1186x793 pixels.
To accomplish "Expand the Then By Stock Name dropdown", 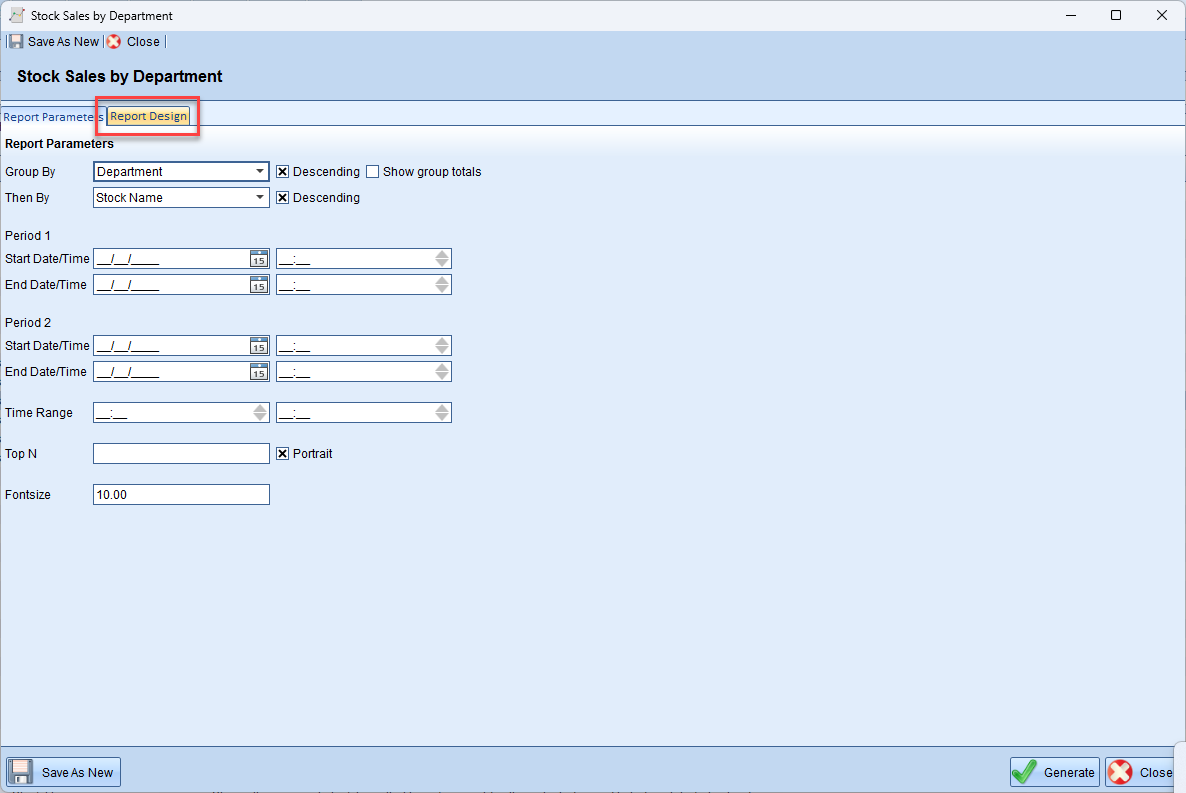I will pos(260,198).
